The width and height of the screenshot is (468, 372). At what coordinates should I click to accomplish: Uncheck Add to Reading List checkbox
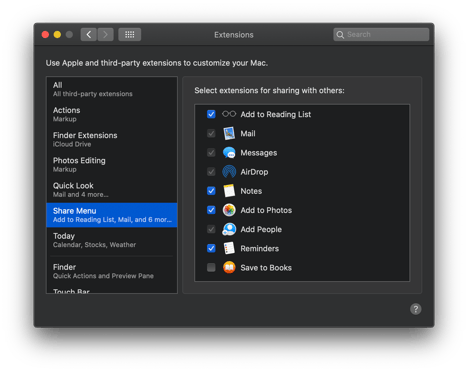pyautogui.click(x=211, y=114)
